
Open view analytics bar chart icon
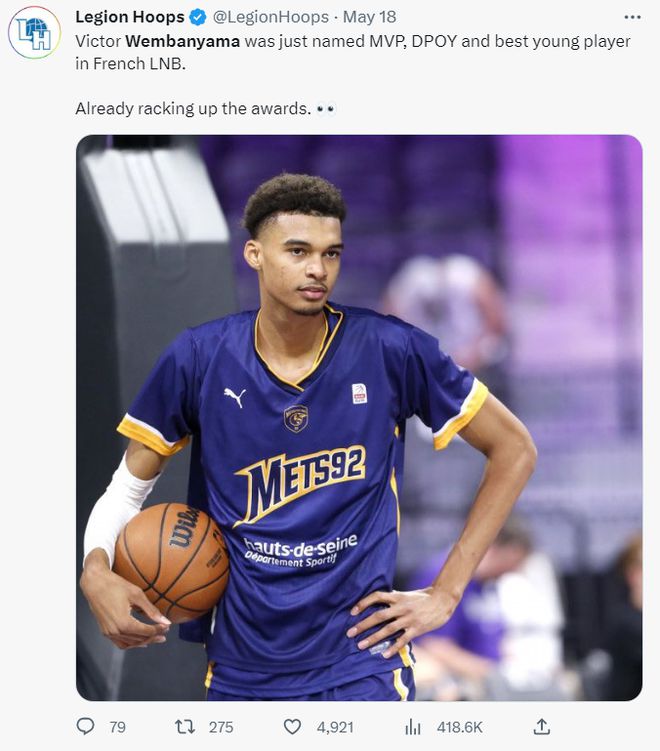click(412, 727)
